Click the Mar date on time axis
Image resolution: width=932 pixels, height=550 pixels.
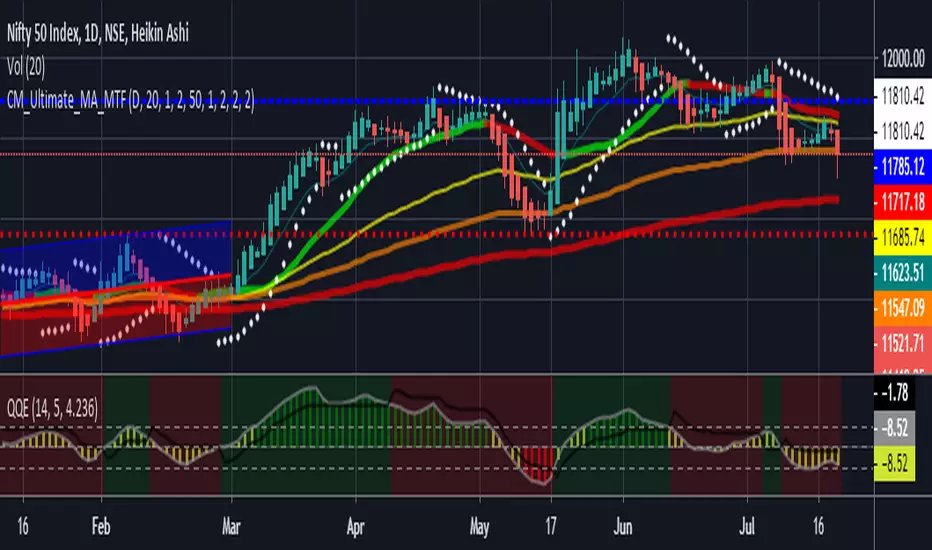point(231,527)
